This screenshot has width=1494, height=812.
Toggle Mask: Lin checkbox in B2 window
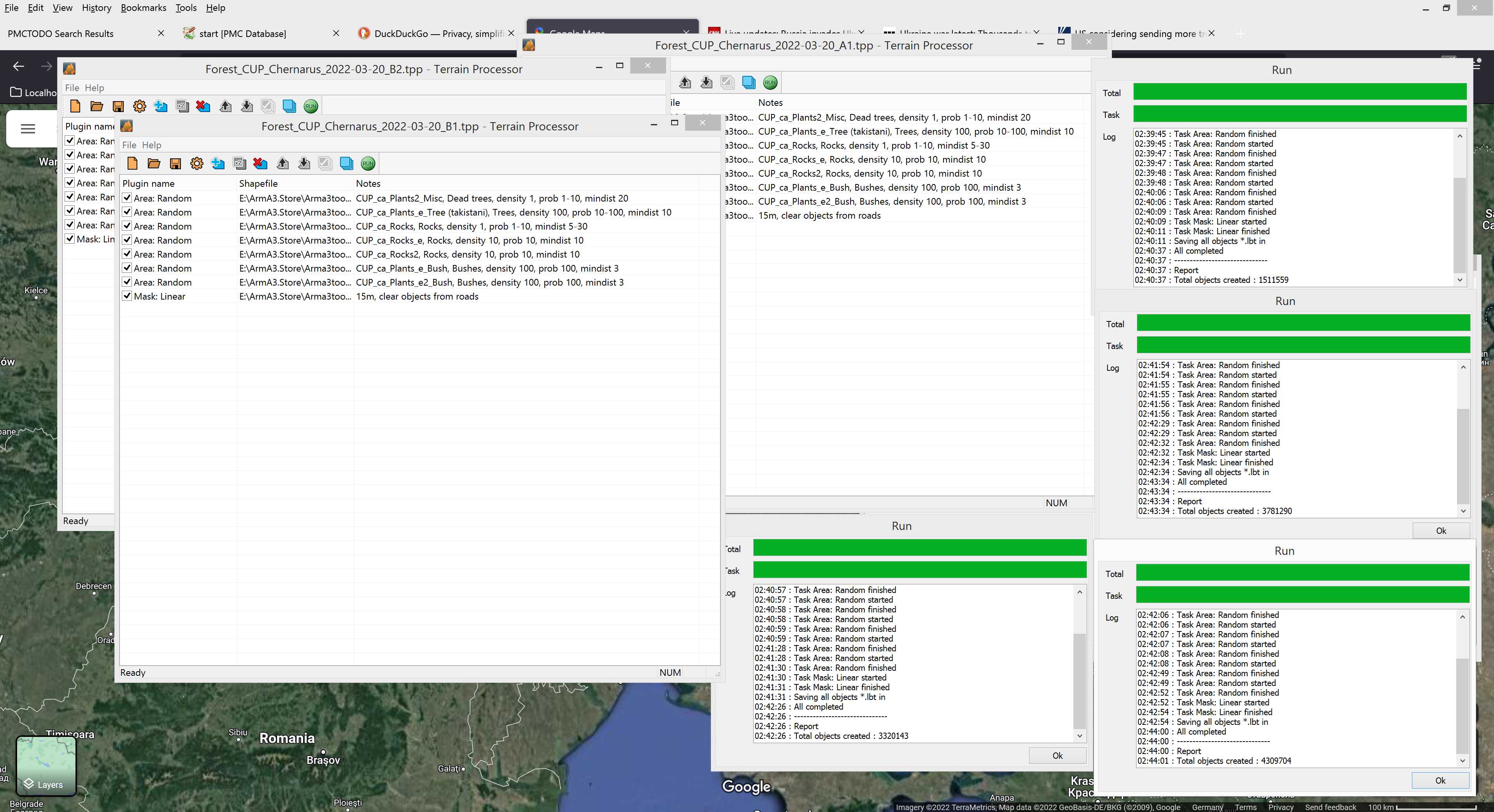(x=70, y=239)
